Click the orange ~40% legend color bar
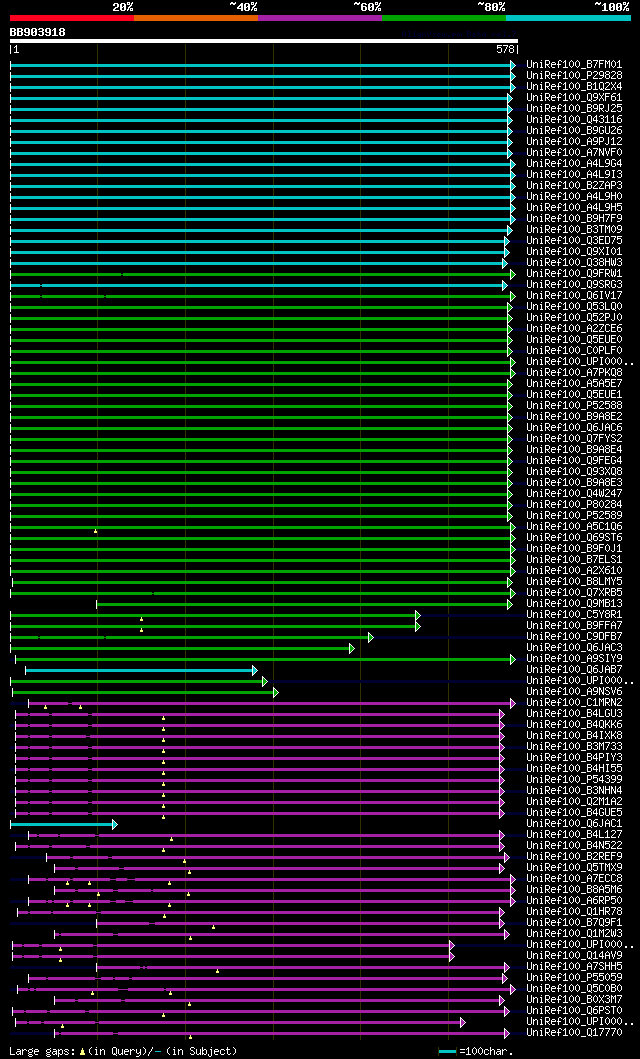The height and width of the screenshot is (1059, 640). pyautogui.click(x=196, y=18)
